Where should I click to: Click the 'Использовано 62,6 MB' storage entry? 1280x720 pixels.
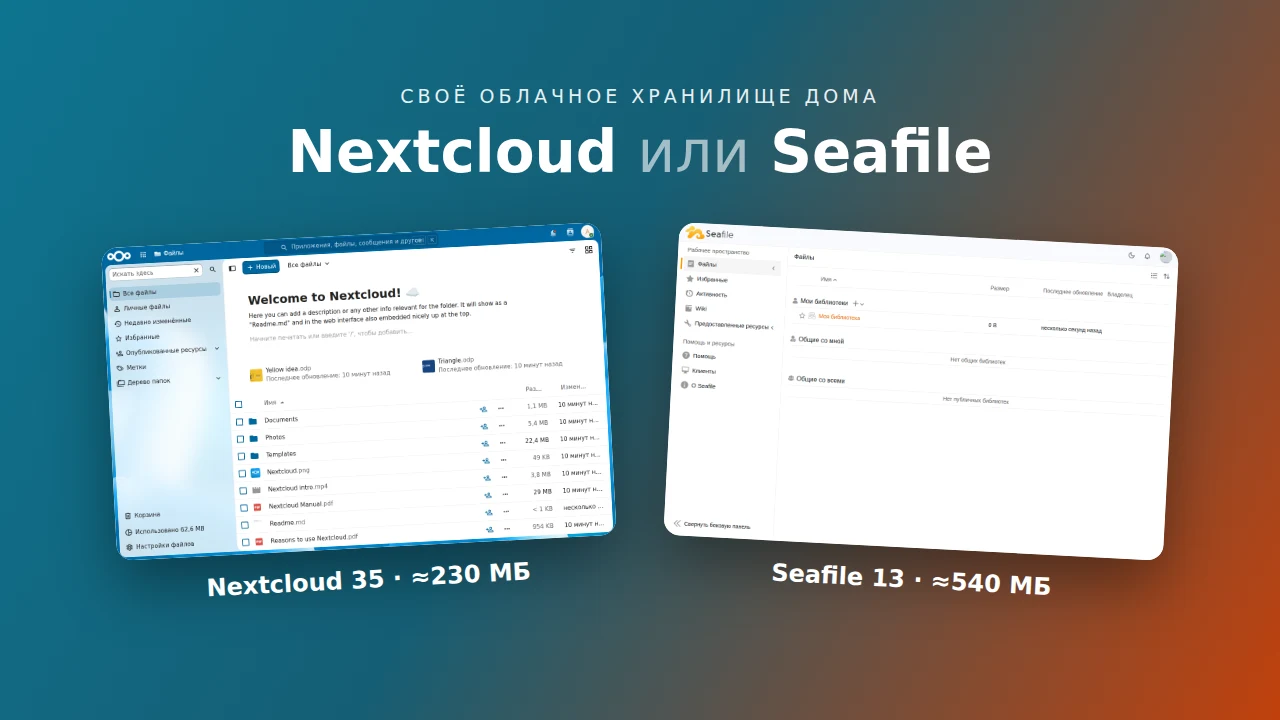(x=164, y=530)
